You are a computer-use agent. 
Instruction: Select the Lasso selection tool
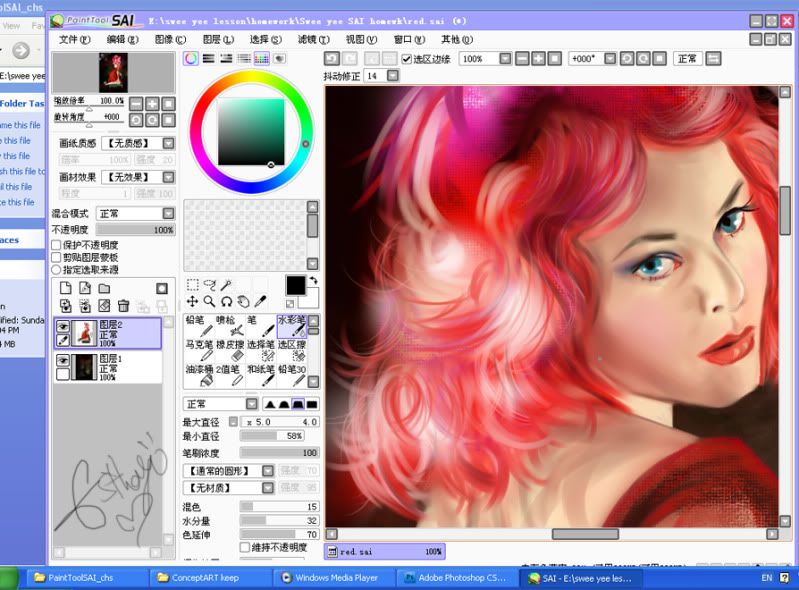pos(209,285)
